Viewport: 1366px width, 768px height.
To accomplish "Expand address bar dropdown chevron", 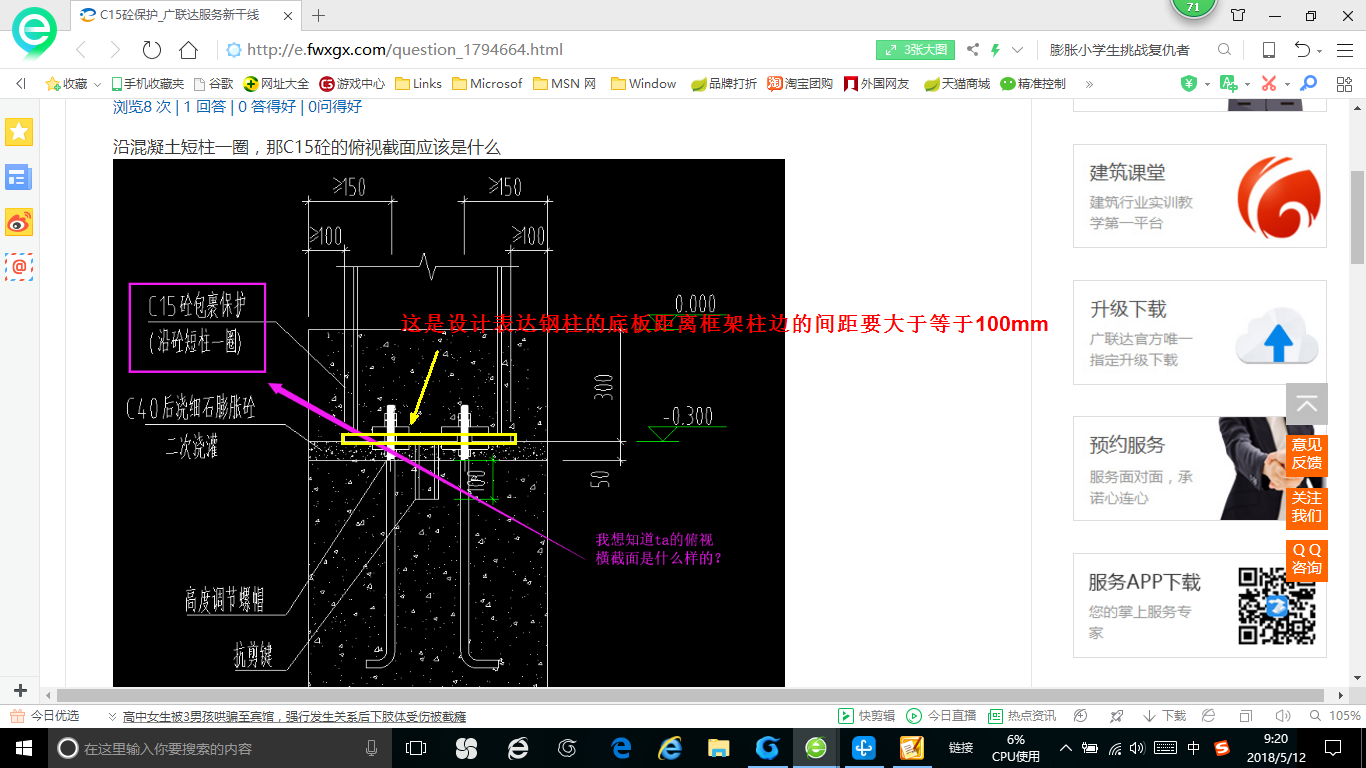I will (1018, 50).
